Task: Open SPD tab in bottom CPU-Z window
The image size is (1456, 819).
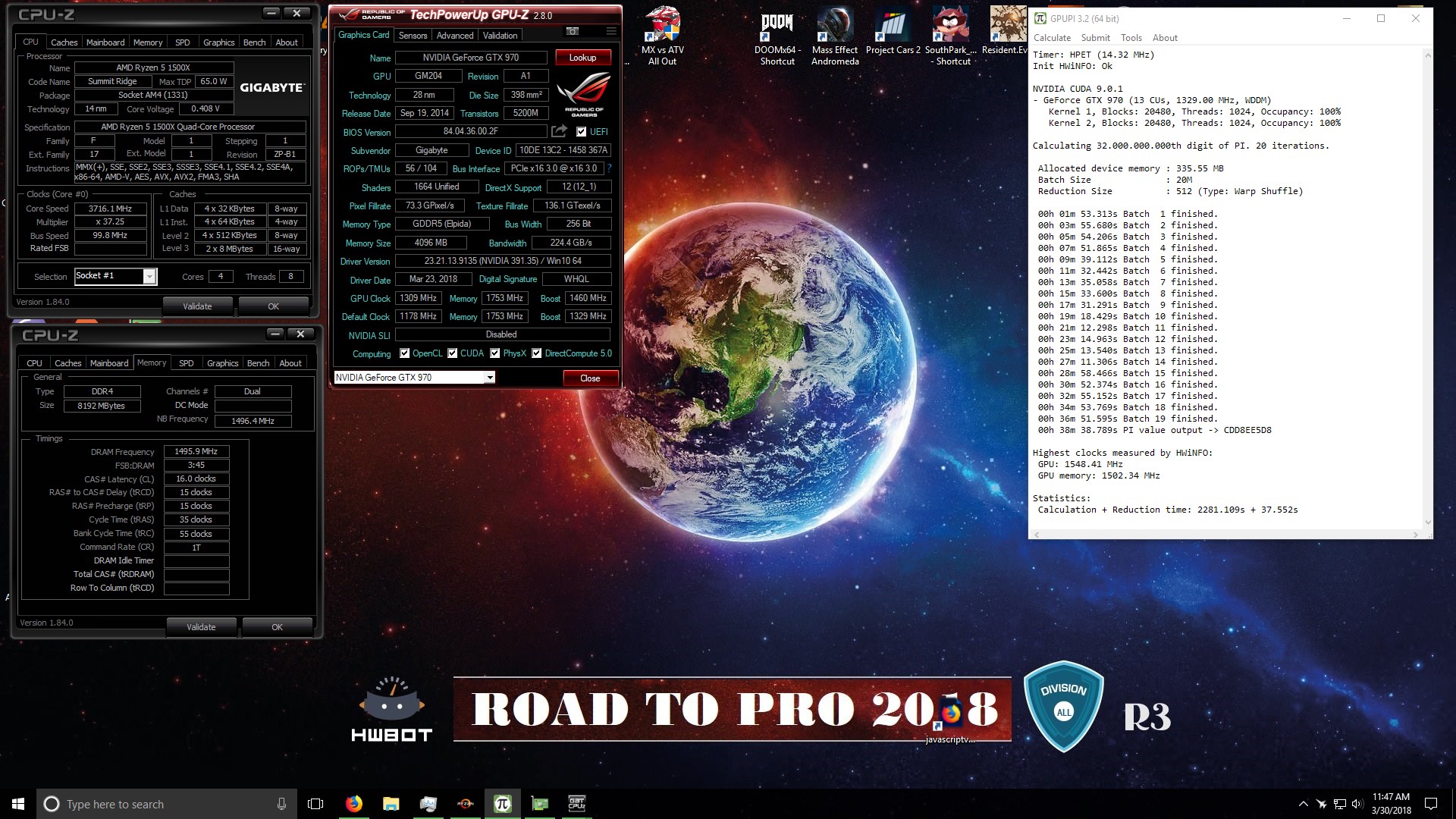Action: pos(186,363)
